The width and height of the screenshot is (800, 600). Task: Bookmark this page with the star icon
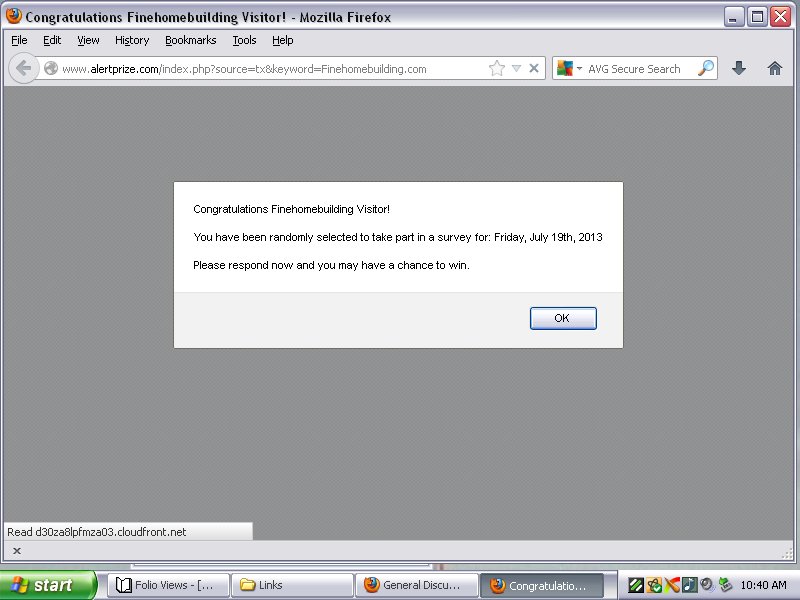coord(497,69)
